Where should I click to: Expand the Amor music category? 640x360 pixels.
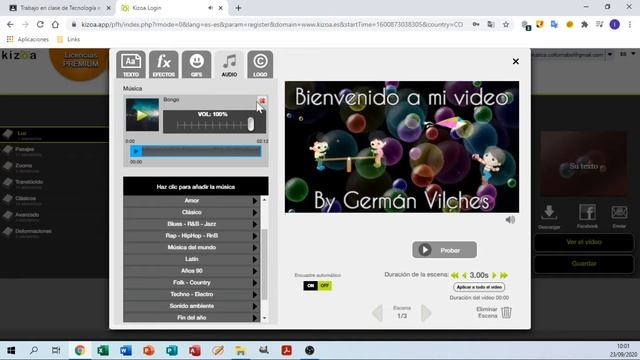point(191,200)
